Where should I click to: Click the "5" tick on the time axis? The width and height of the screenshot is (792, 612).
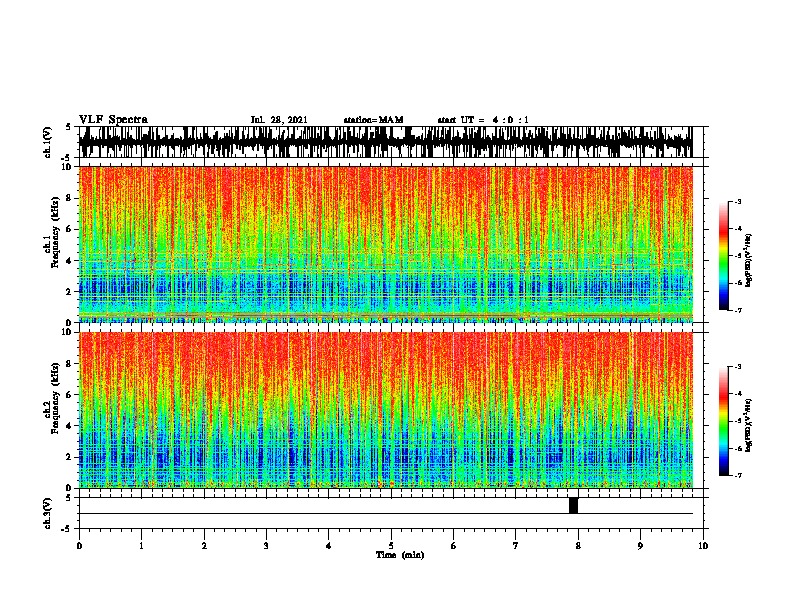click(391, 546)
